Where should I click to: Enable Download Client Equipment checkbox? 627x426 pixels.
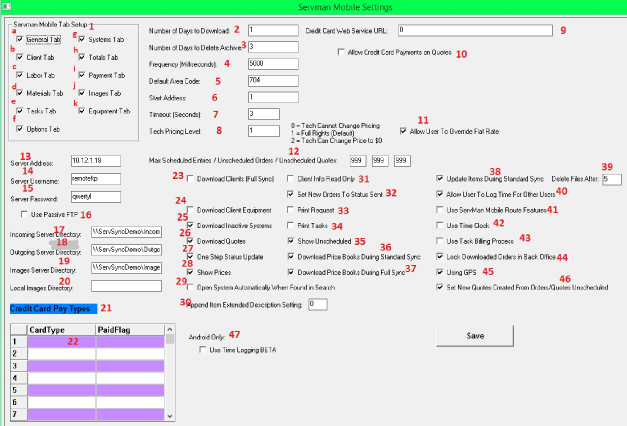190,210
